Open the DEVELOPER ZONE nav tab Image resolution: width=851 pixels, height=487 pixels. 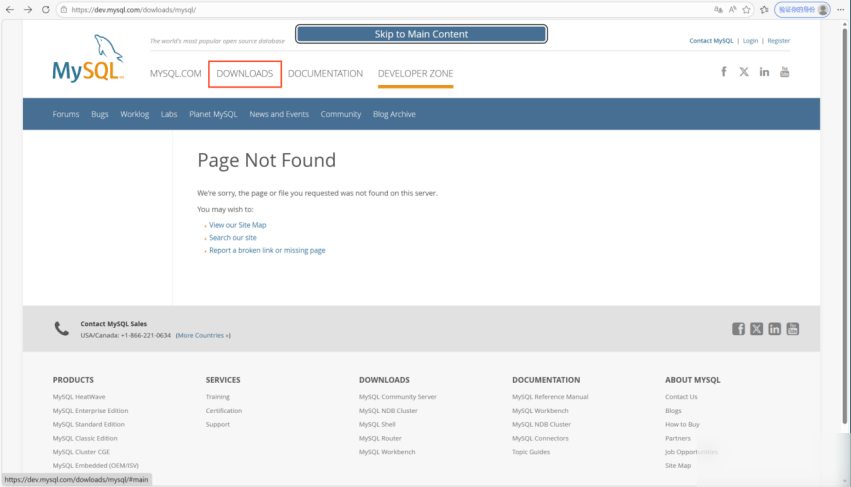coord(416,73)
